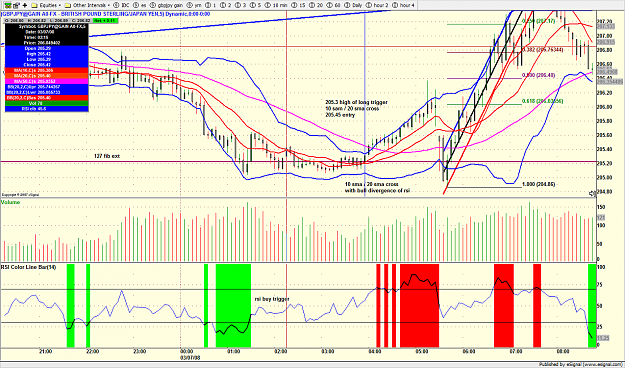Load the ym symbol shortcut
Image resolution: width=625 pixels, height=368 pixels.
tap(195, 5)
